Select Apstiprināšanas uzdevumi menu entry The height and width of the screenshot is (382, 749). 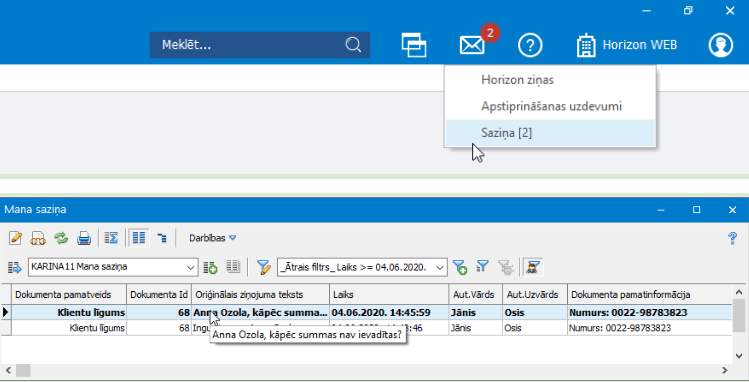tap(551, 106)
